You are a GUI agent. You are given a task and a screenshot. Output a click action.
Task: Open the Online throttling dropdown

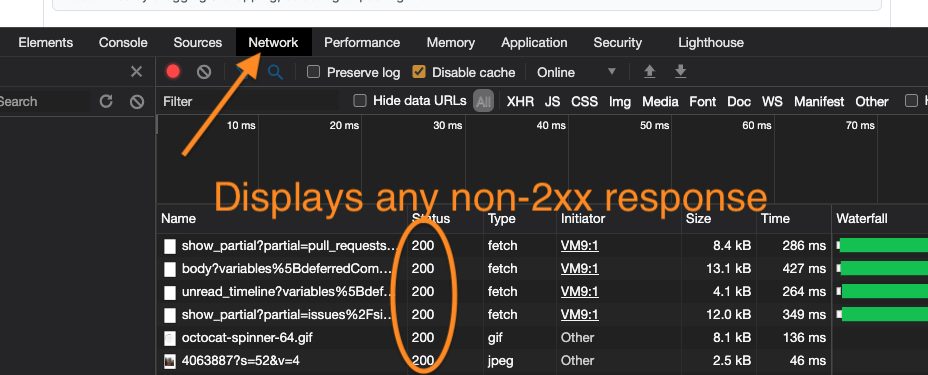coord(576,72)
